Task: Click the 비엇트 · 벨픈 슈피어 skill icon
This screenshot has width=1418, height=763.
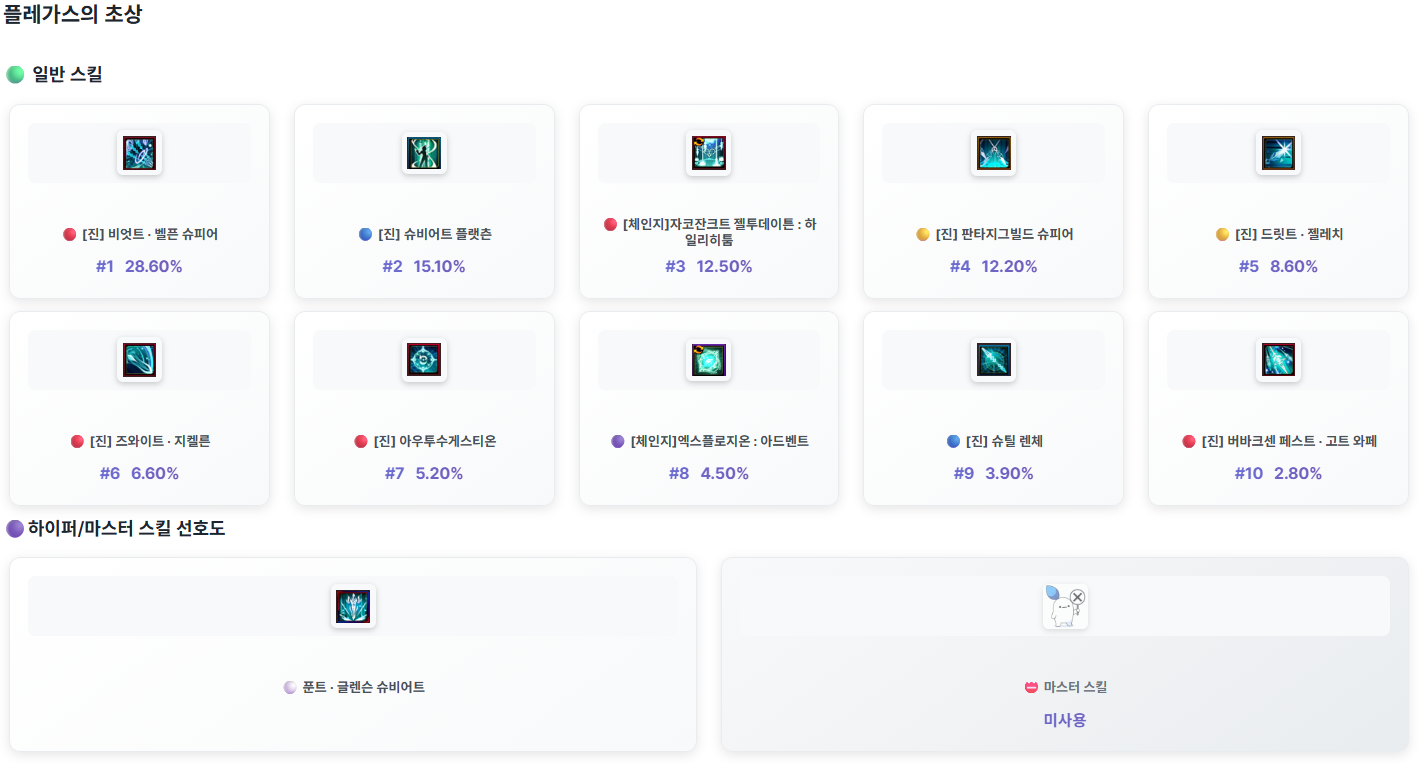Action: coord(139,153)
